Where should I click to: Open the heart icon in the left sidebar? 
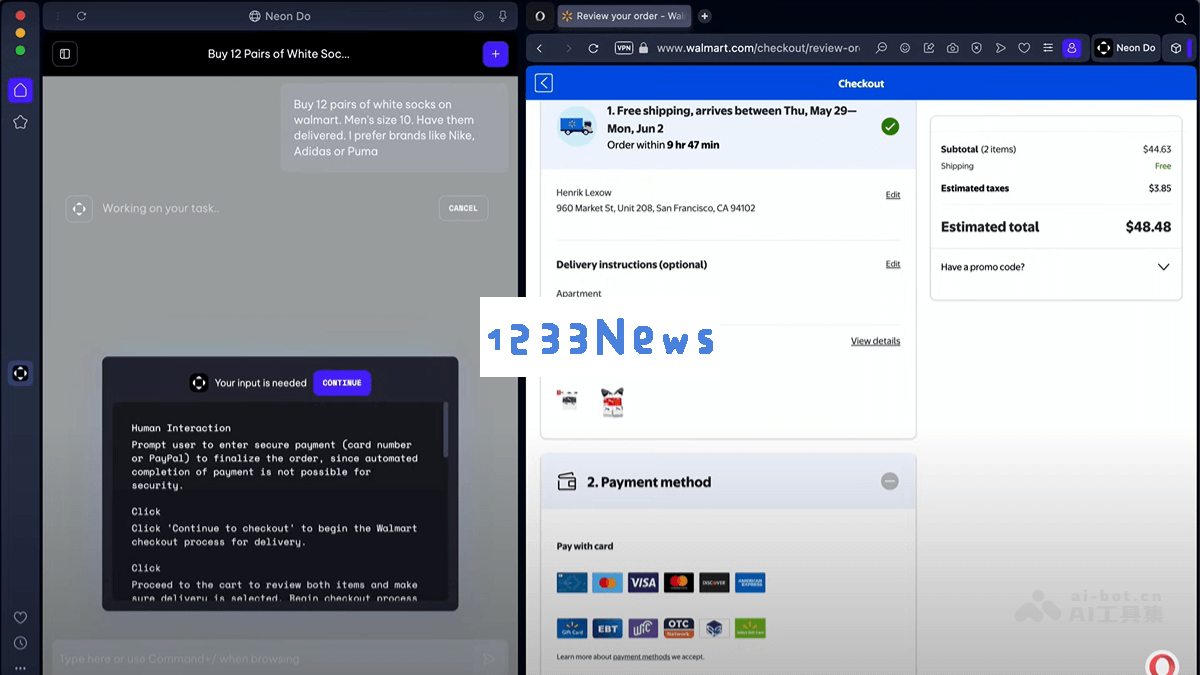click(x=20, y=617)
